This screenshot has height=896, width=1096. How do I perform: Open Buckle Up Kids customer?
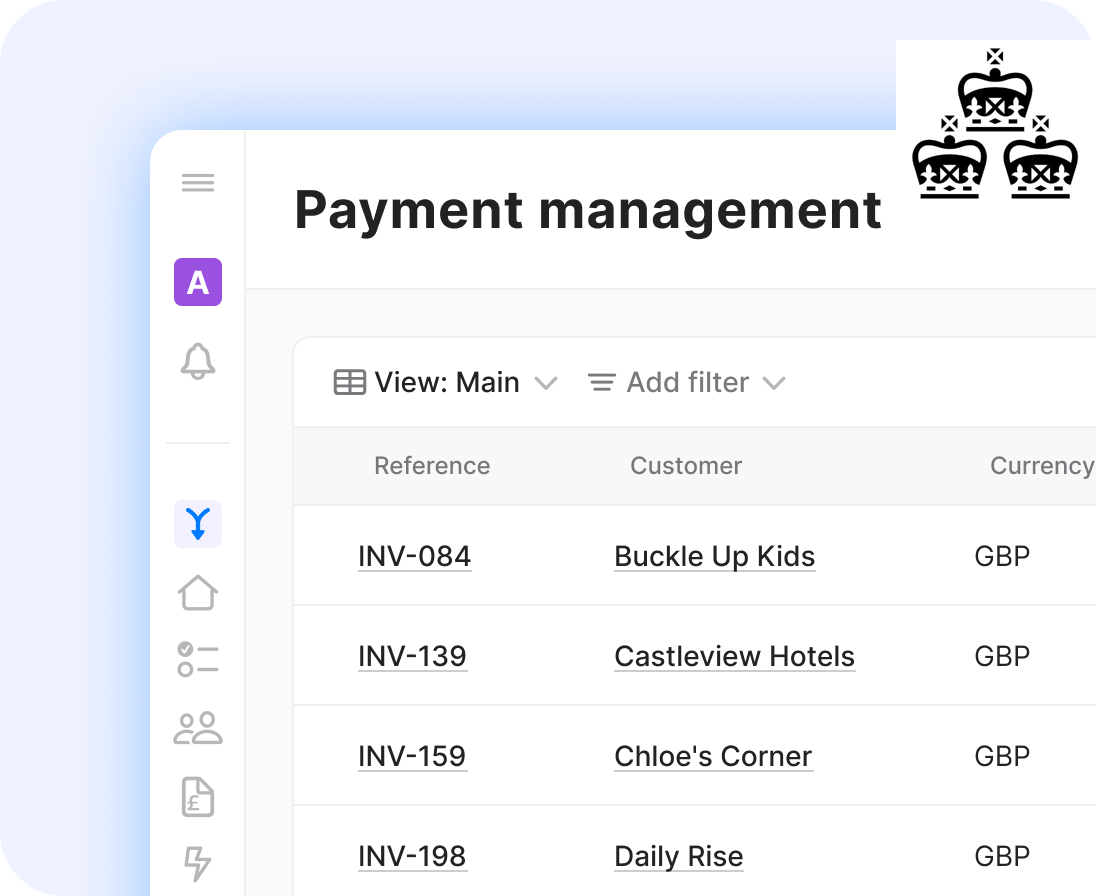point(714,556)
